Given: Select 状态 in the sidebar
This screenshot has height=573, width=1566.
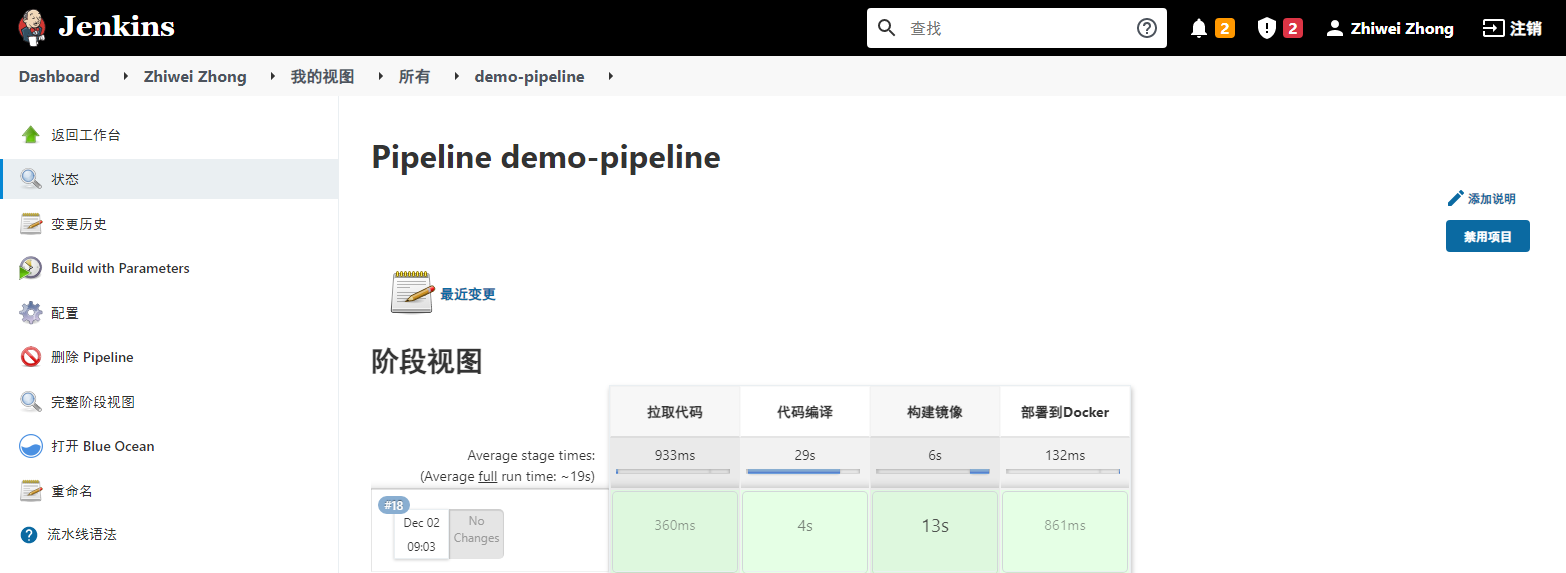Looking at the screenshot, I should coord(65,179).
